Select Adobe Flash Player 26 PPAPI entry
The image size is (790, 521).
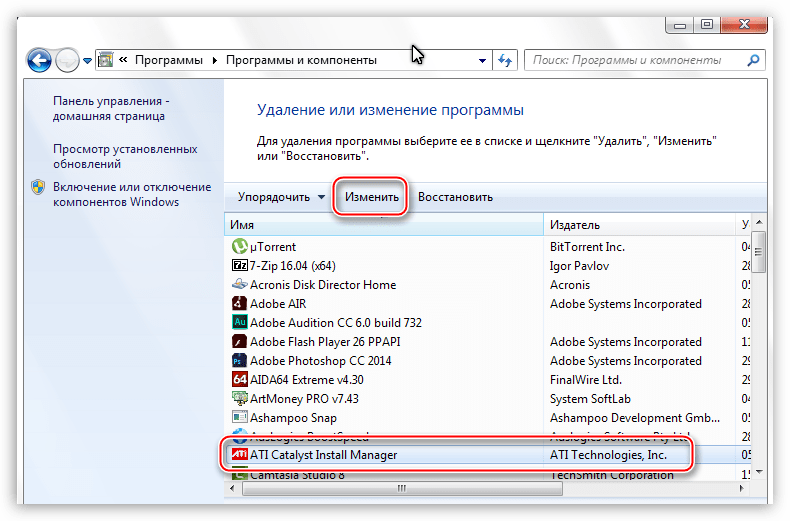tap(325, 342)
